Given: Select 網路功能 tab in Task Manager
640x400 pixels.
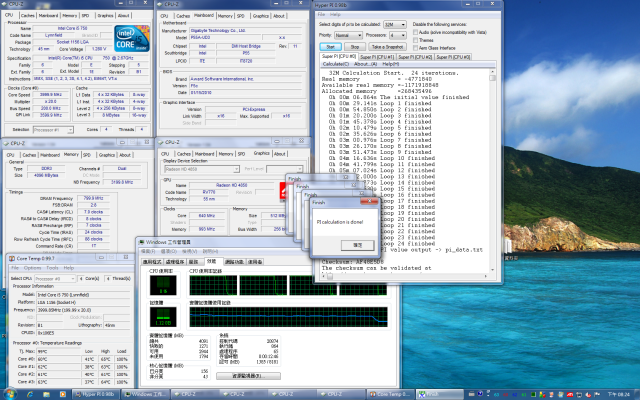Looking at the screenshot, I should point(234,262).
